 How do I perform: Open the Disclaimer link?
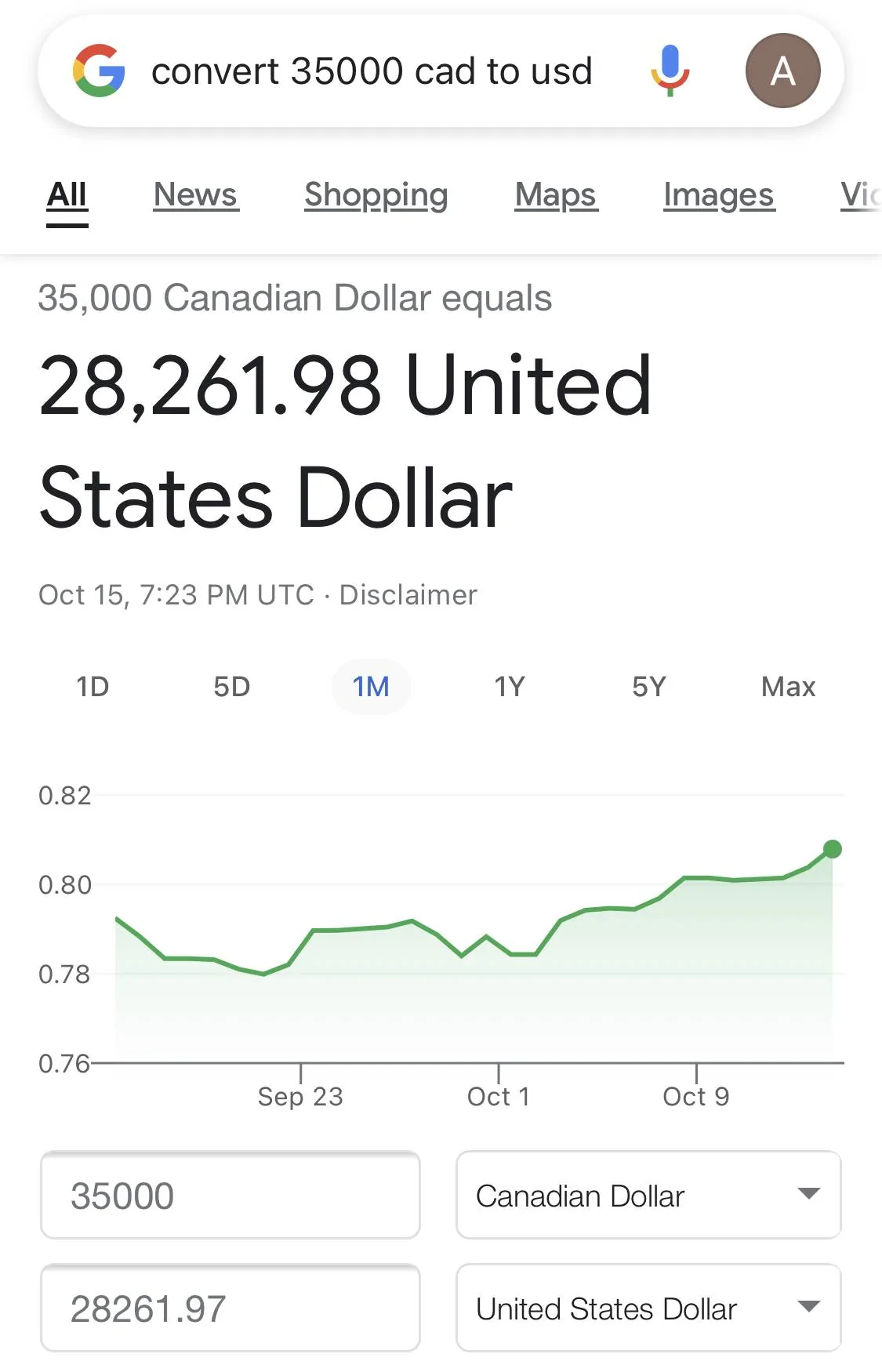point(408,595)
